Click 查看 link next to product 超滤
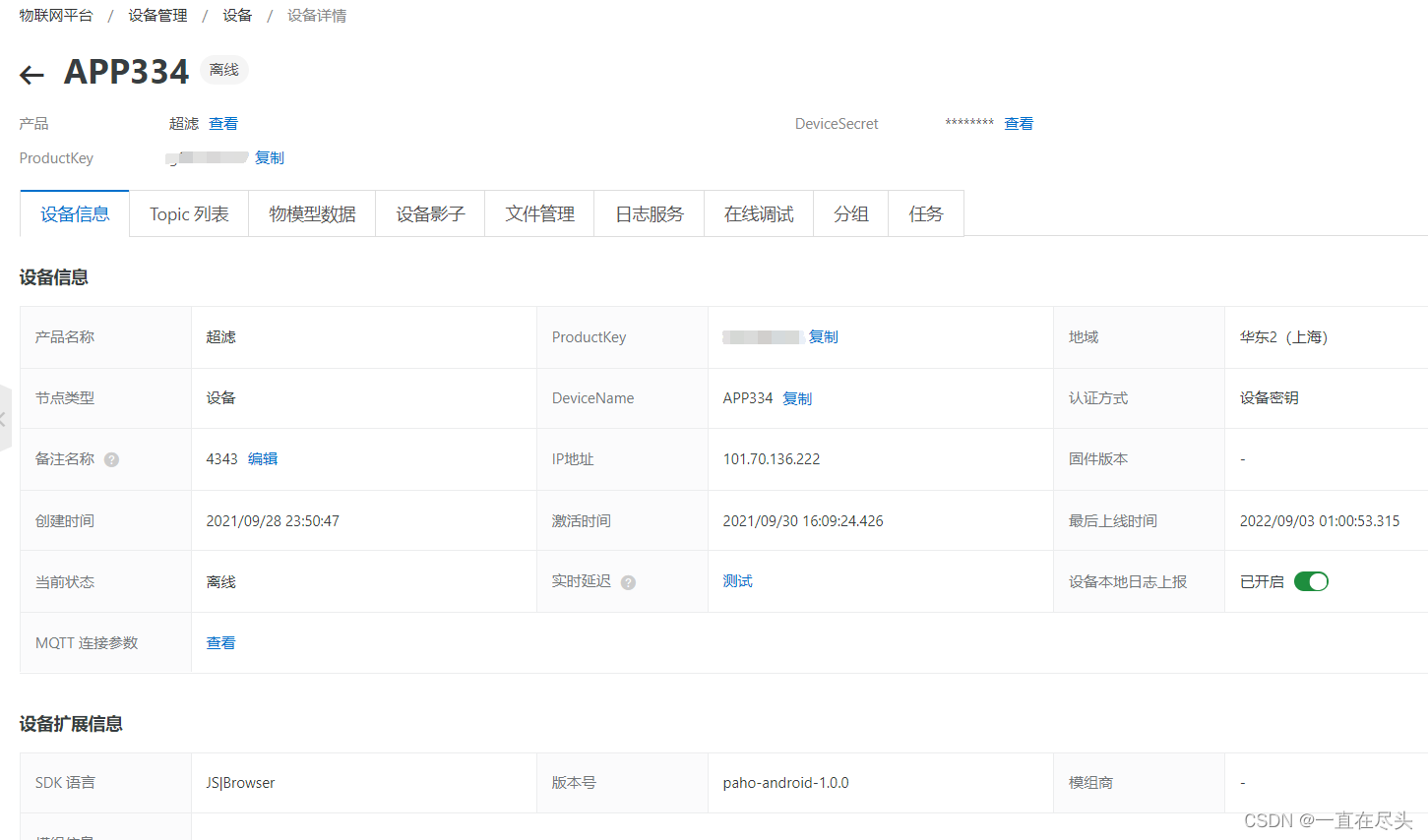Screen dimensions: 1428x840 pyautogui.click(x=223, y=124)
